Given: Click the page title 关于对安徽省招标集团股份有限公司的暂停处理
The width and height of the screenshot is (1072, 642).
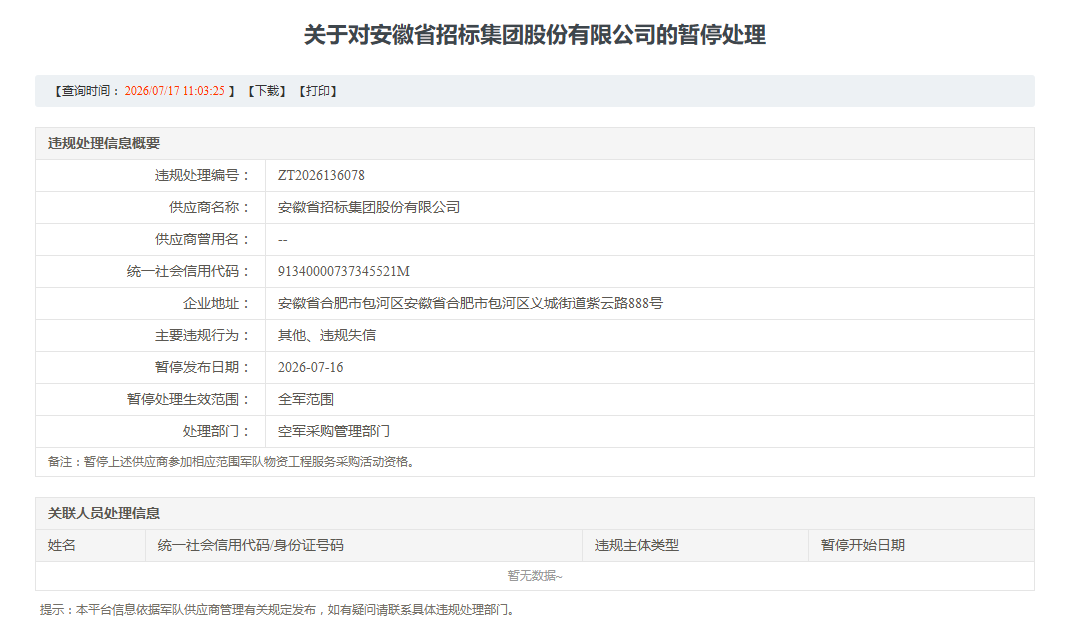Looking at the screenshot, I should pyautogui.click(x=535, y=35).
